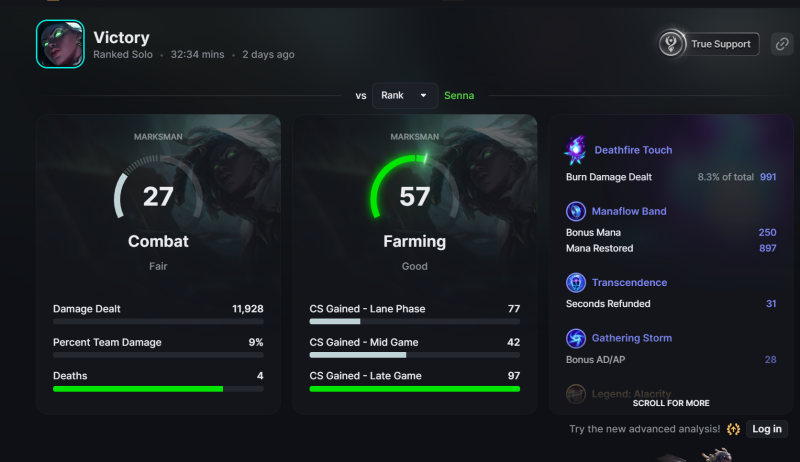The width and height of the screenshot is (800, 462).
Task: Open the Rank comparison dropdown
Action: (x=405, y=95)
